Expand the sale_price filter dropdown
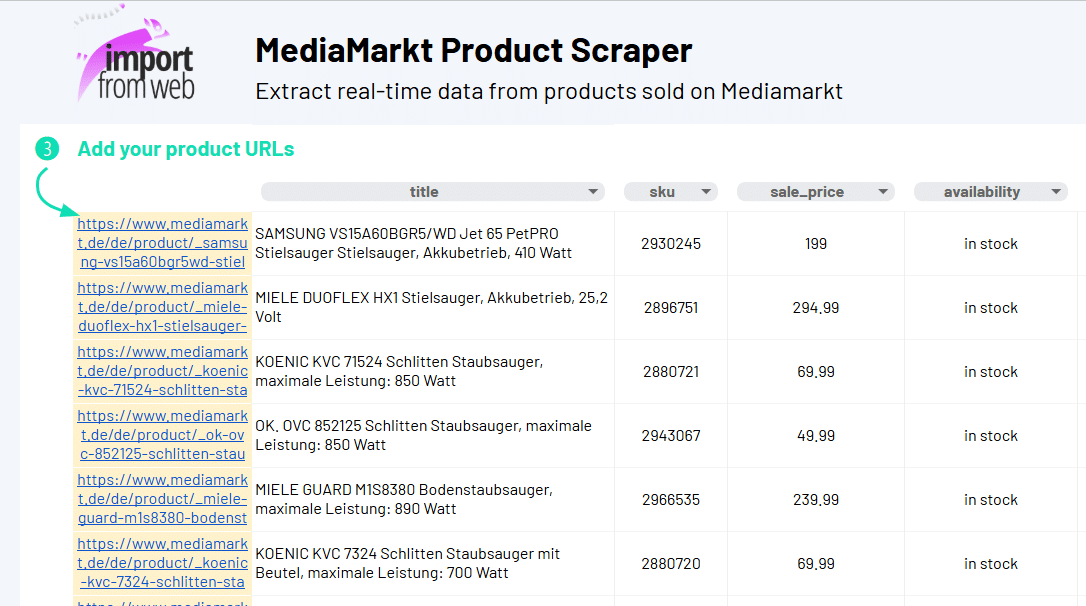Viewport: 1086px width, 606px height. (883, 192)
